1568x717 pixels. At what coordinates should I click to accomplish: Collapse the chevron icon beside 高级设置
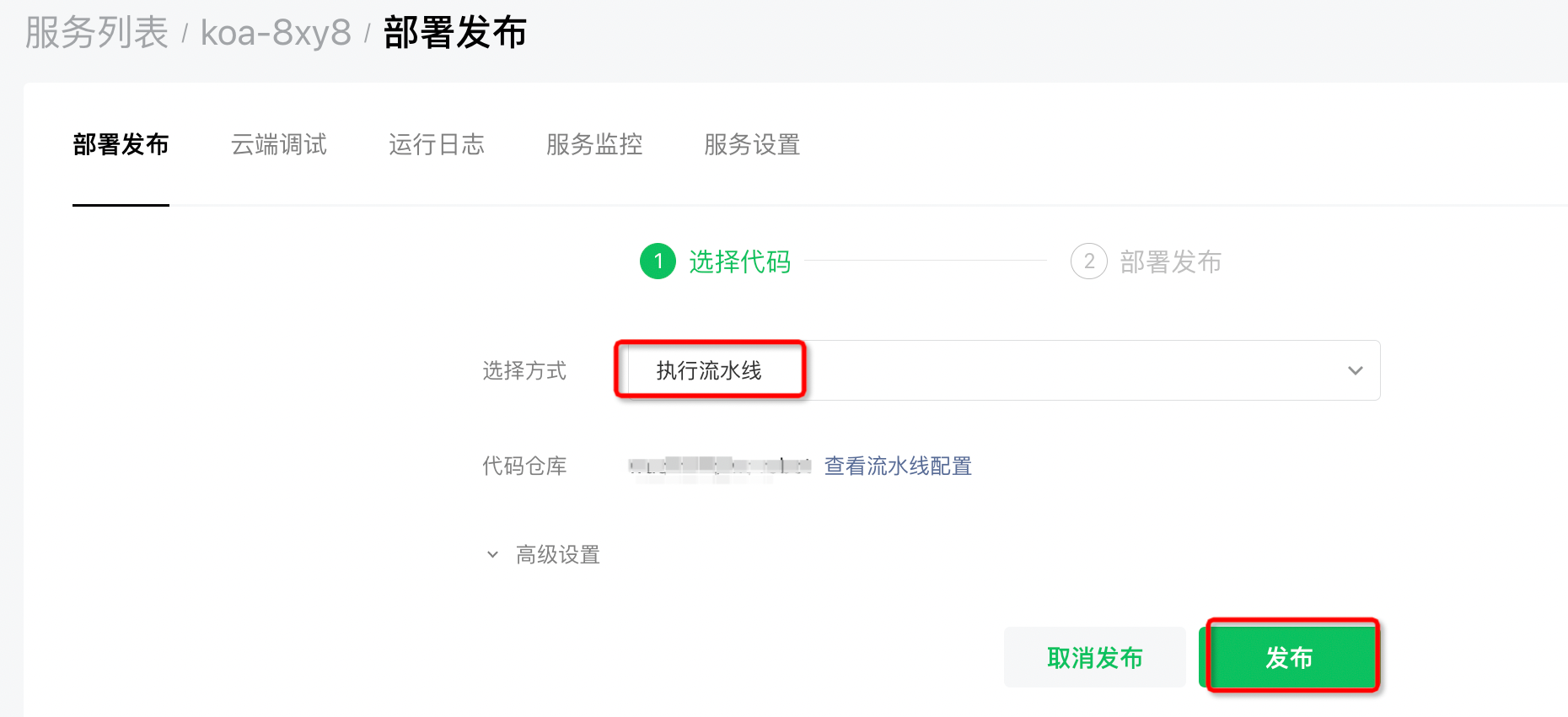click(493, 554)
